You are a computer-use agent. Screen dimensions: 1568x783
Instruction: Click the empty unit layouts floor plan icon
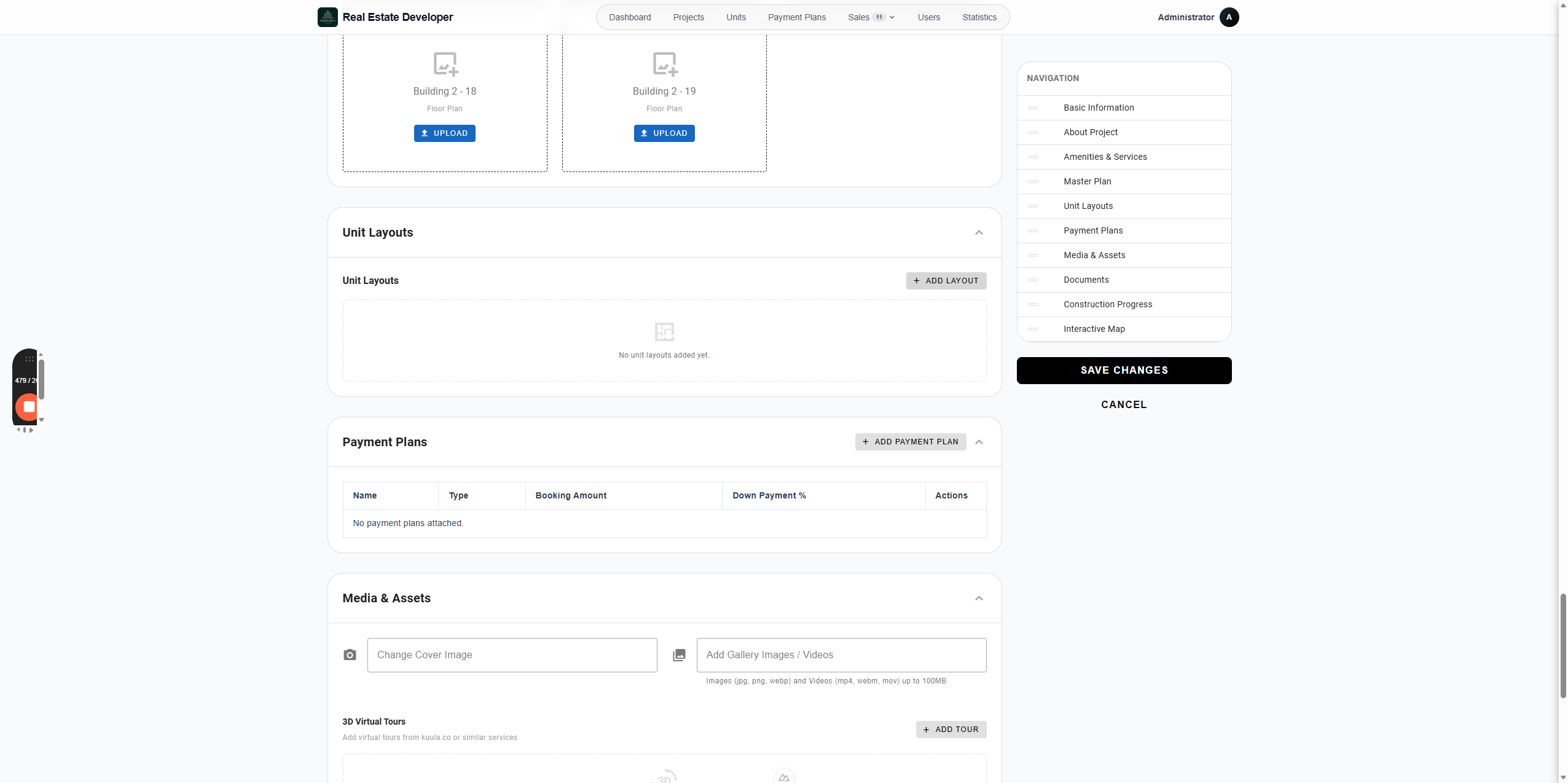tap(664, 332)
